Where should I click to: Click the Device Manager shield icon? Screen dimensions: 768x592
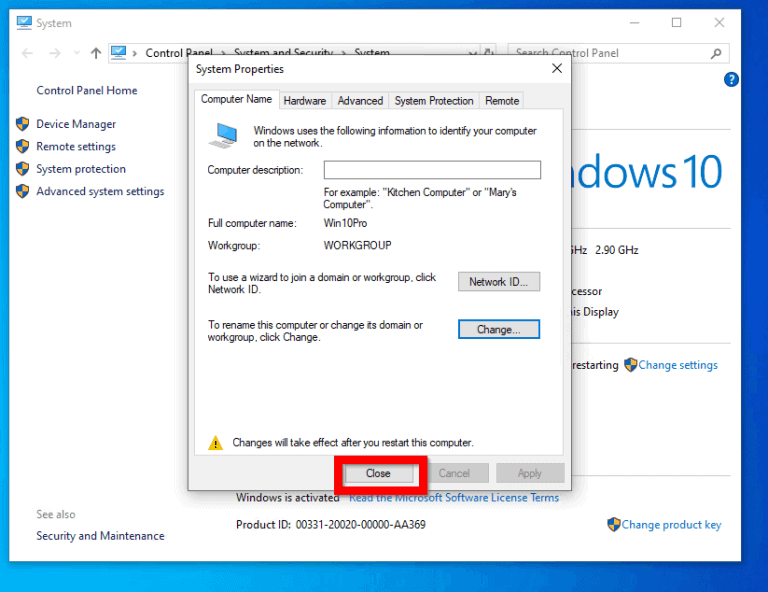coord(23,124)
